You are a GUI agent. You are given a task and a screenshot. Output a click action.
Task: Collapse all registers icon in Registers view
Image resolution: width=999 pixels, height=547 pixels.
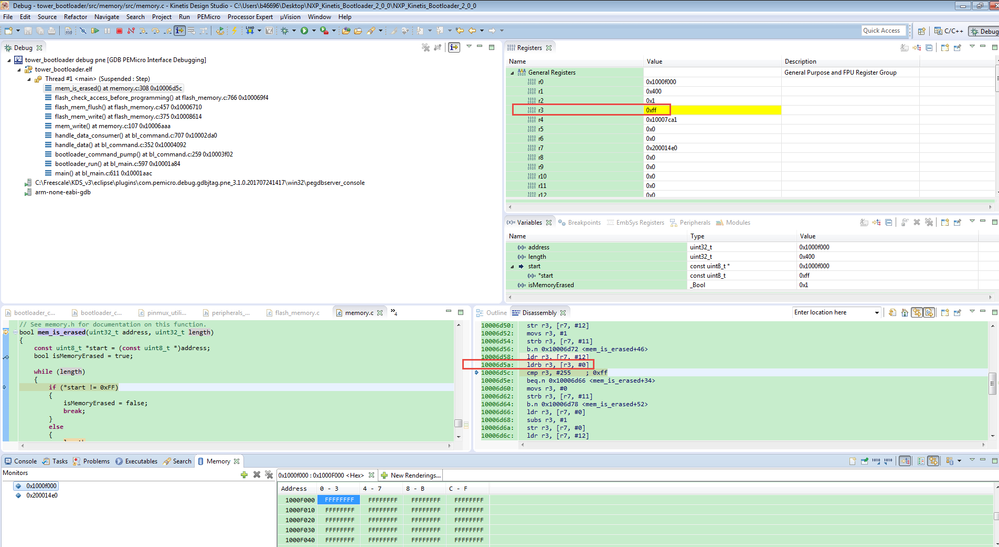tap(929, 48)
